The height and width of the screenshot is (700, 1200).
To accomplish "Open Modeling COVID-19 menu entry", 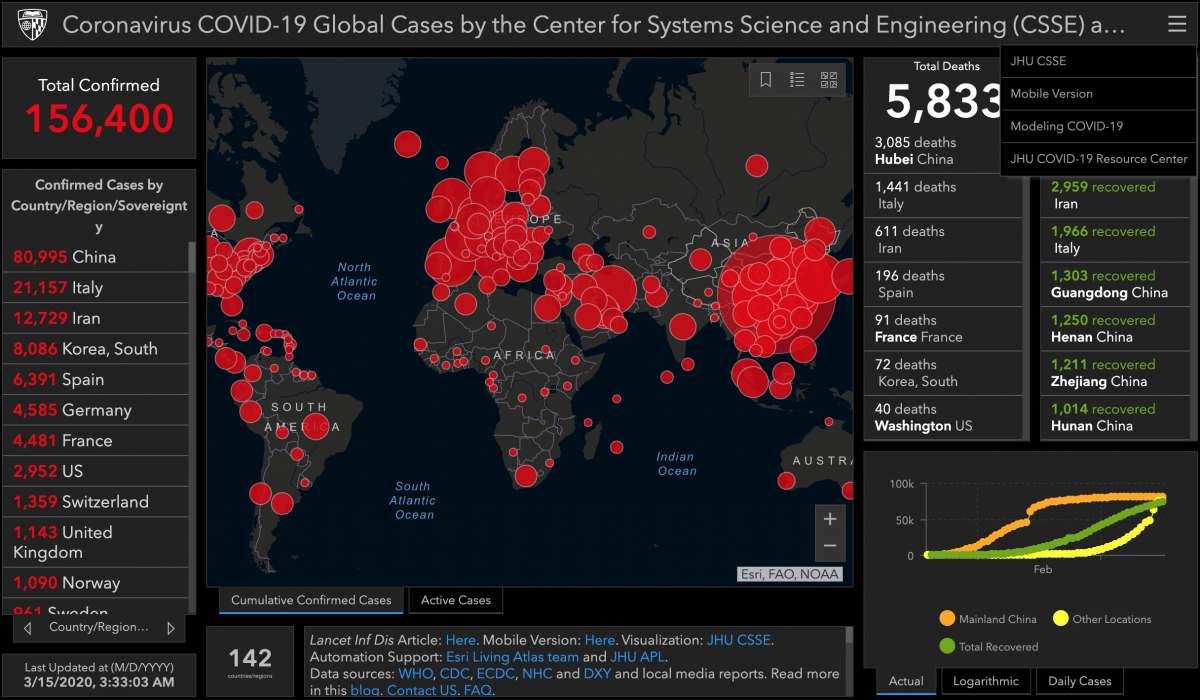I will click(x=1097, y=126).
